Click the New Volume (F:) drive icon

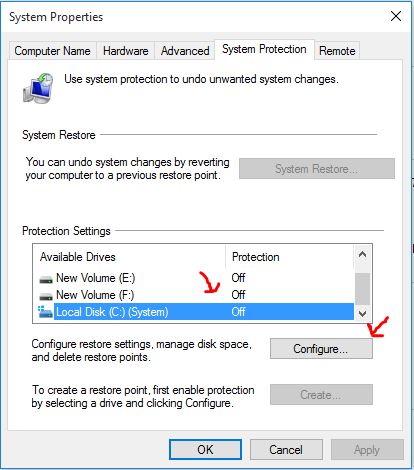tap(46, 296)
